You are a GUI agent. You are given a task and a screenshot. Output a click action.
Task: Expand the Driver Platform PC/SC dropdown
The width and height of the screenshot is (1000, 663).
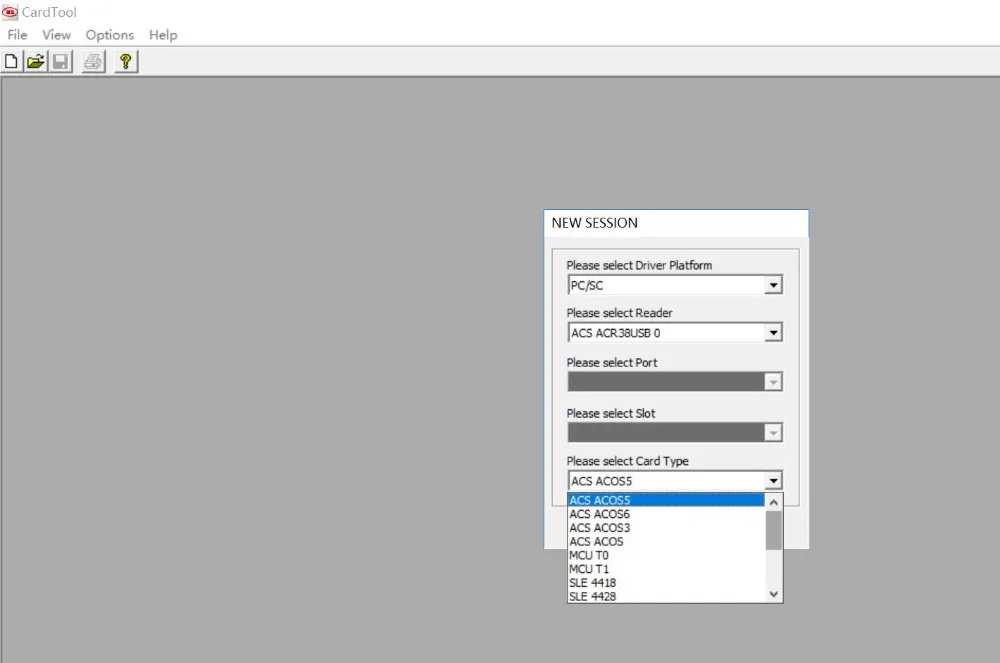coord(773,285)
